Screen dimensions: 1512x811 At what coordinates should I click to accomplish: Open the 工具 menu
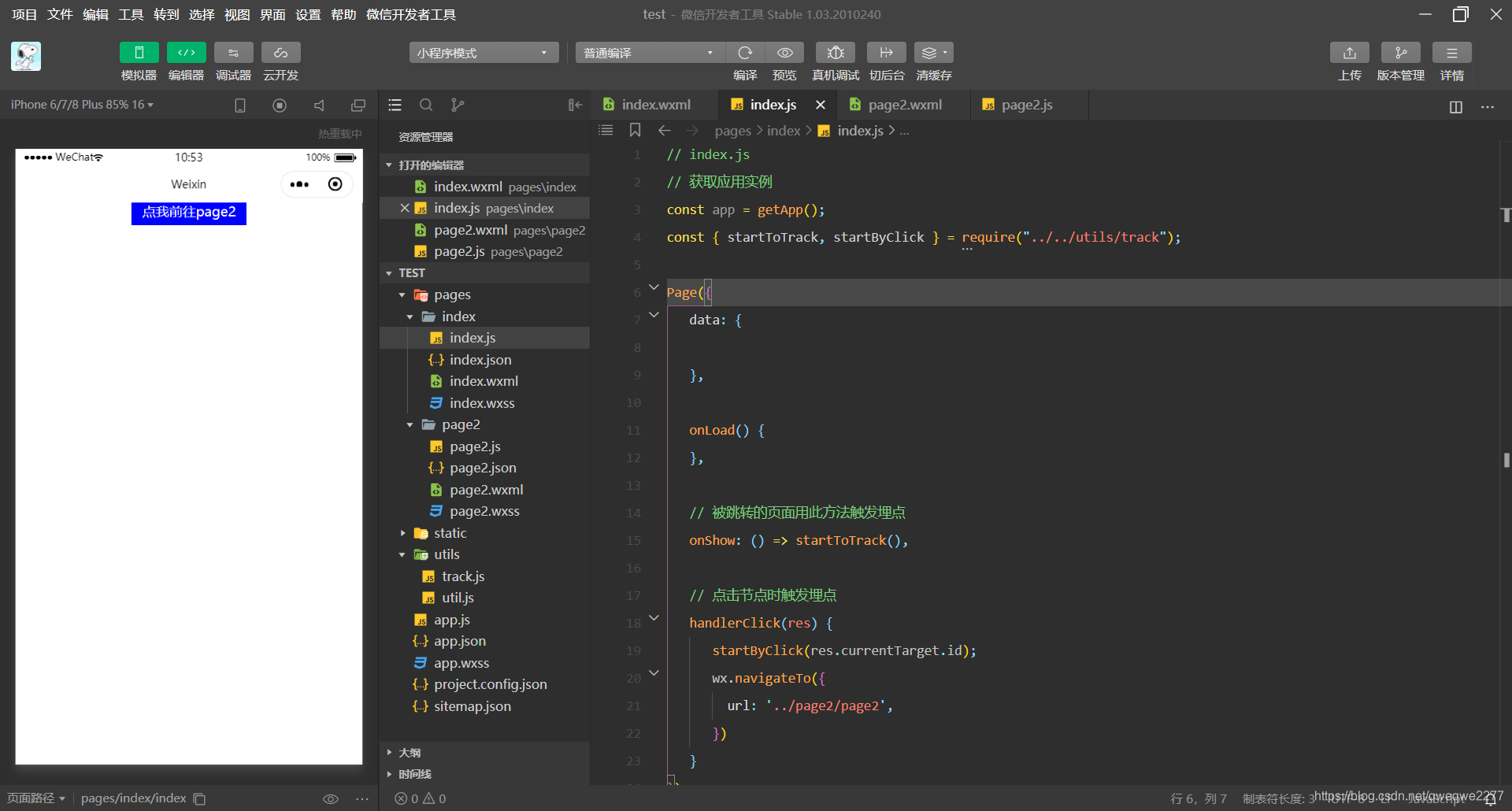(x=131, y=14)
